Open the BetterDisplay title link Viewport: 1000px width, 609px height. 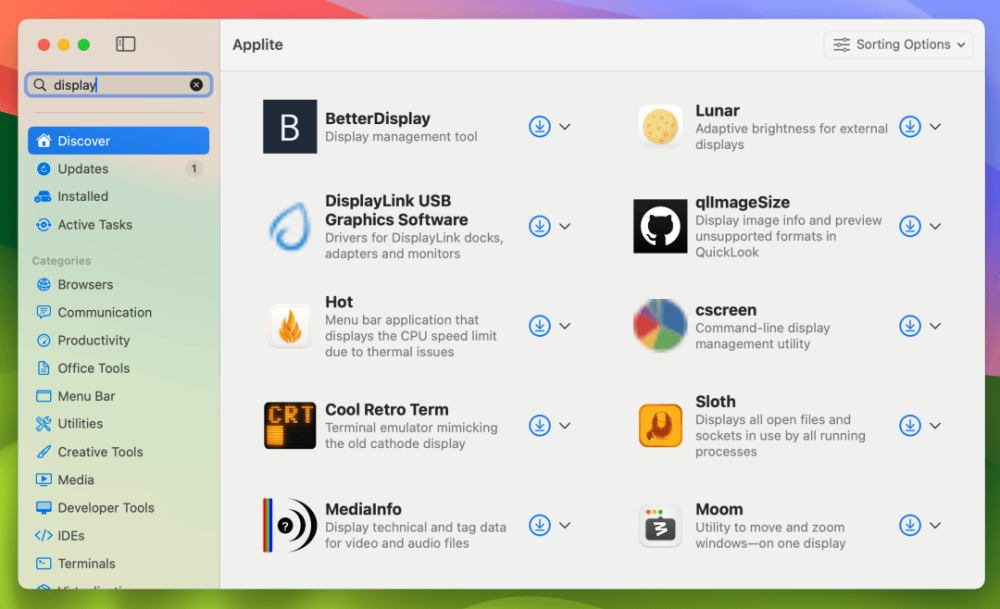[x=378, y=119]
